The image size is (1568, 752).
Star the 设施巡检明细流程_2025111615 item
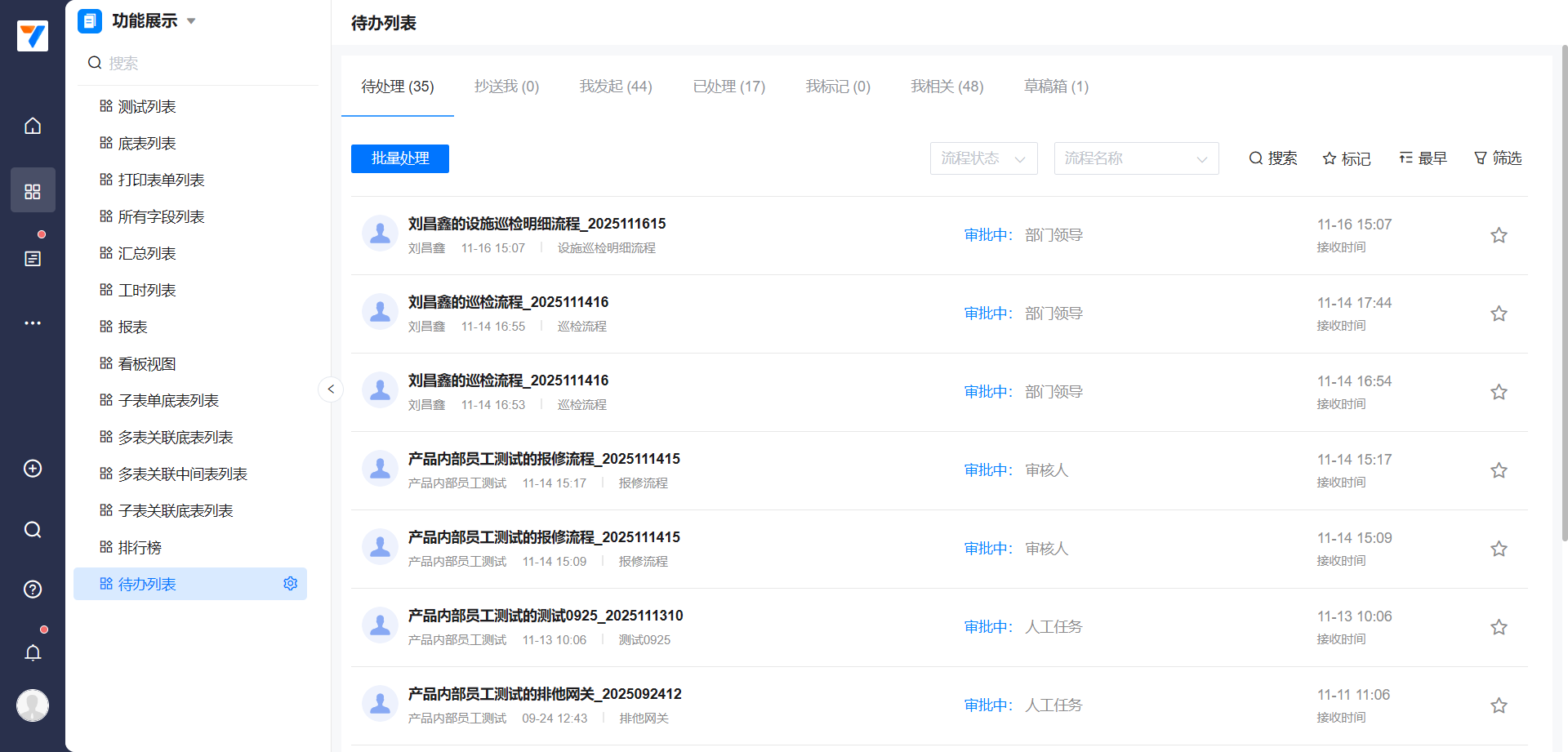pos(1499,236)
